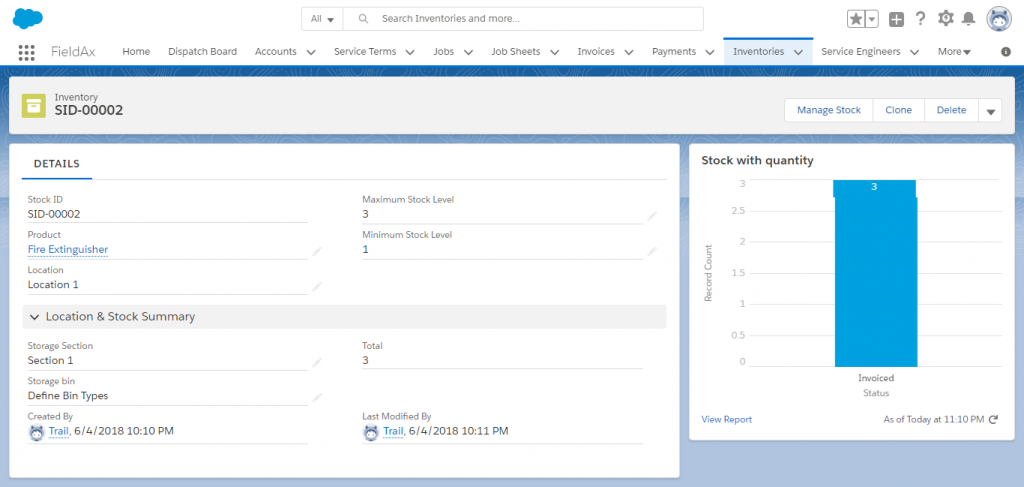Image resolution: width=1024 pixels, height=487 pixels.
Task: Show more record actions dropdown
Action: click(990, 110)
